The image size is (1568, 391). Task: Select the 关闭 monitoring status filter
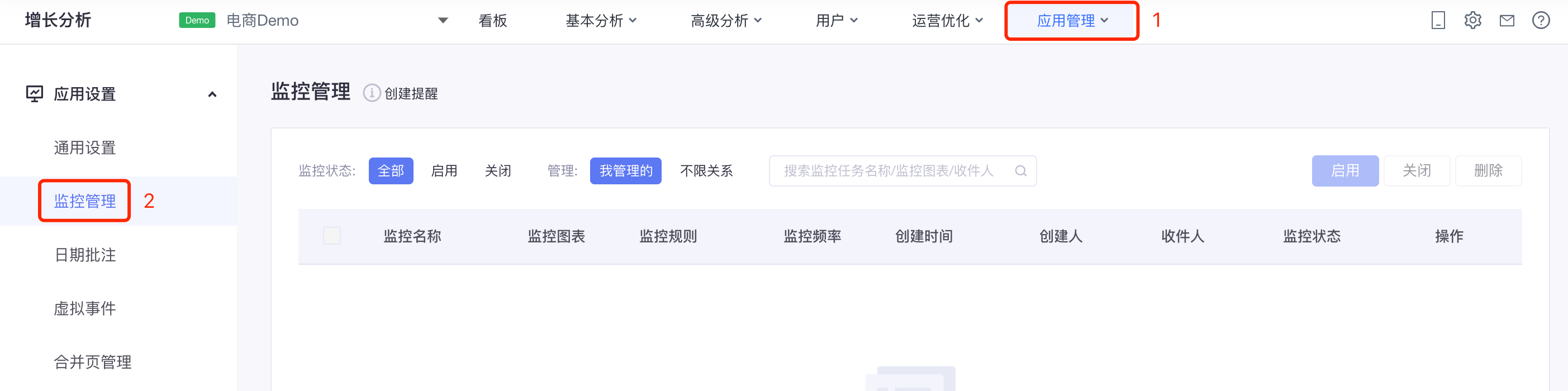click(x=497, y=171)
